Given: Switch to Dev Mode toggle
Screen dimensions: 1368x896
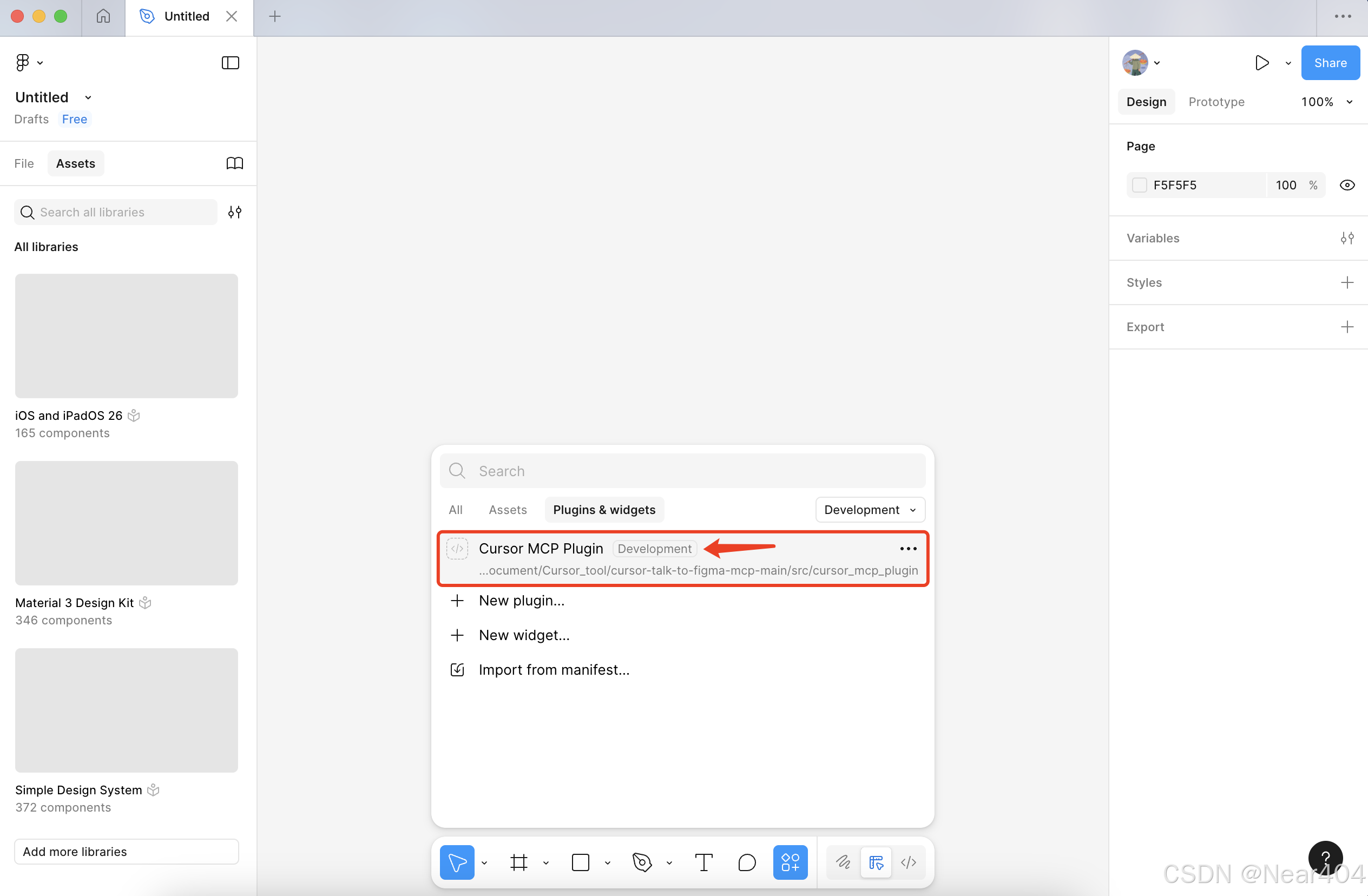Looking at the screenshot, I should tap(908, 862).
